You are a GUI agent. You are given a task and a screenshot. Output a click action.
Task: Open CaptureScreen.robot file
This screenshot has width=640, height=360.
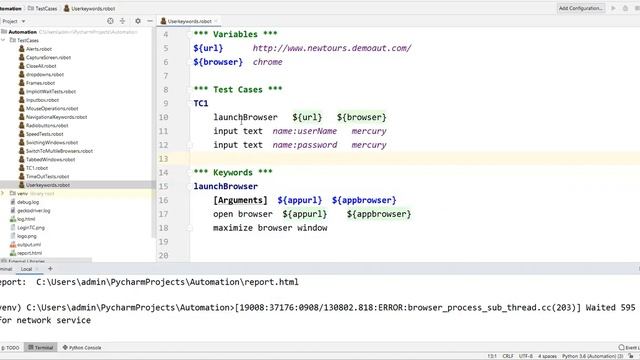[48, 58]
